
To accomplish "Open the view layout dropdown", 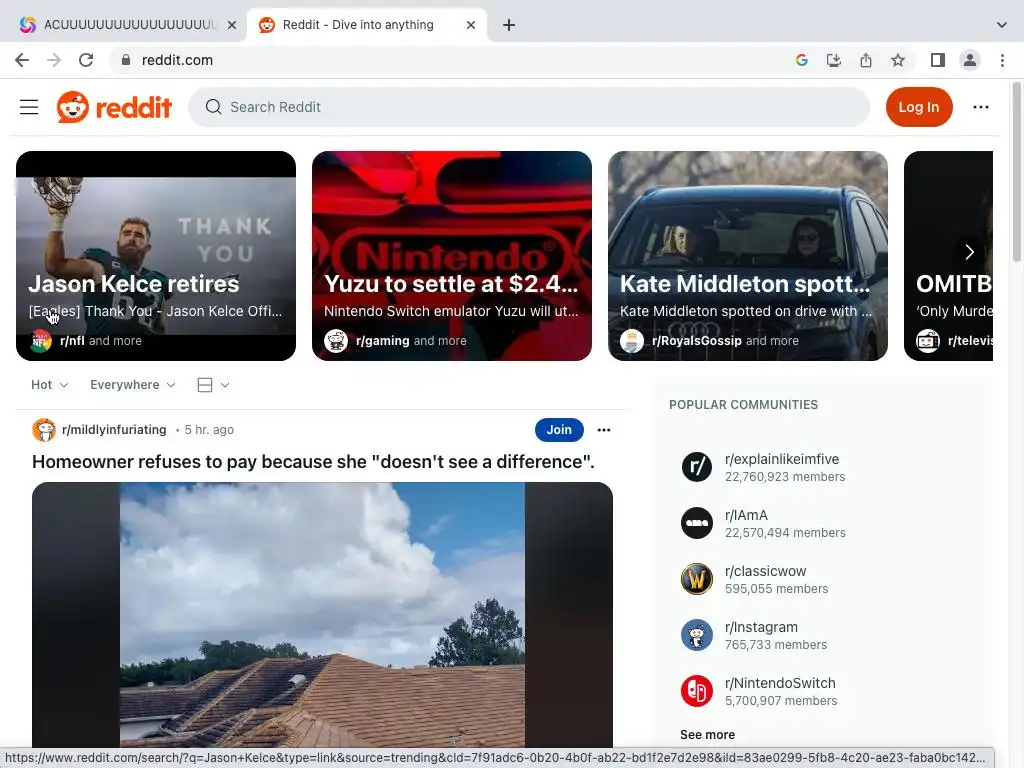I will 213,385.
